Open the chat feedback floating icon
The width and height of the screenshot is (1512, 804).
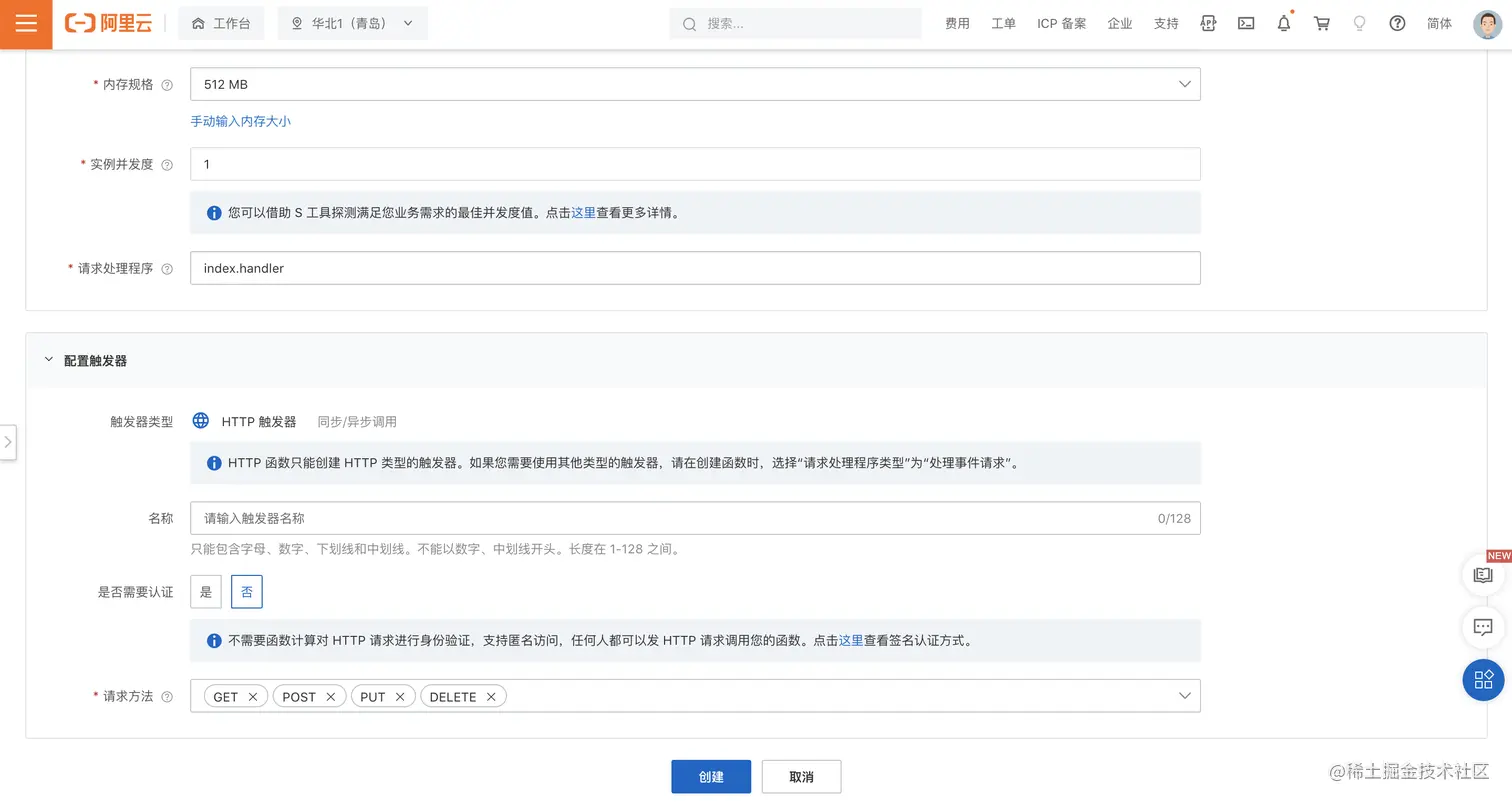point(1483,628)
